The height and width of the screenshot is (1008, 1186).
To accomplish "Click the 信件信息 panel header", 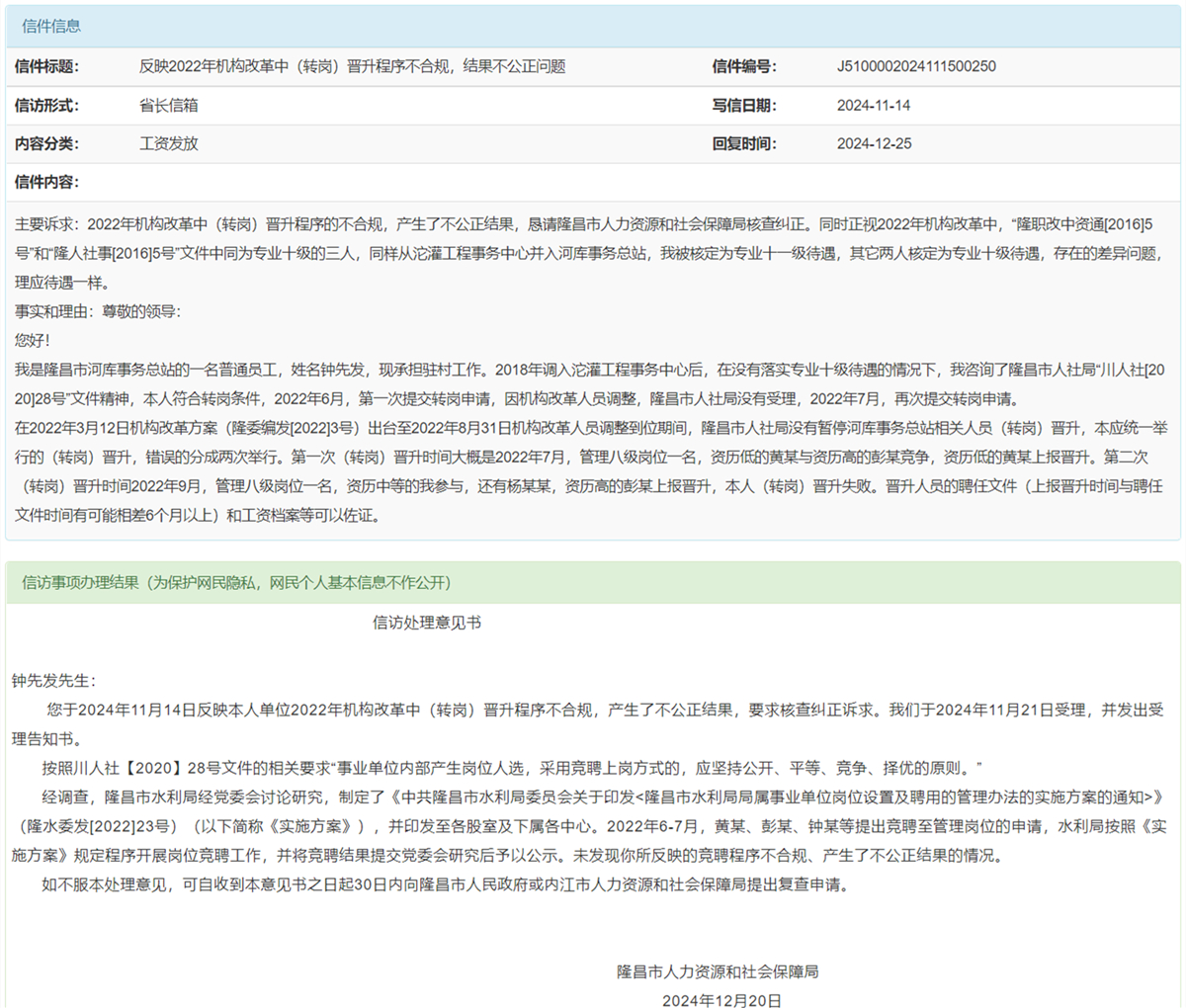I will (51, 27).
